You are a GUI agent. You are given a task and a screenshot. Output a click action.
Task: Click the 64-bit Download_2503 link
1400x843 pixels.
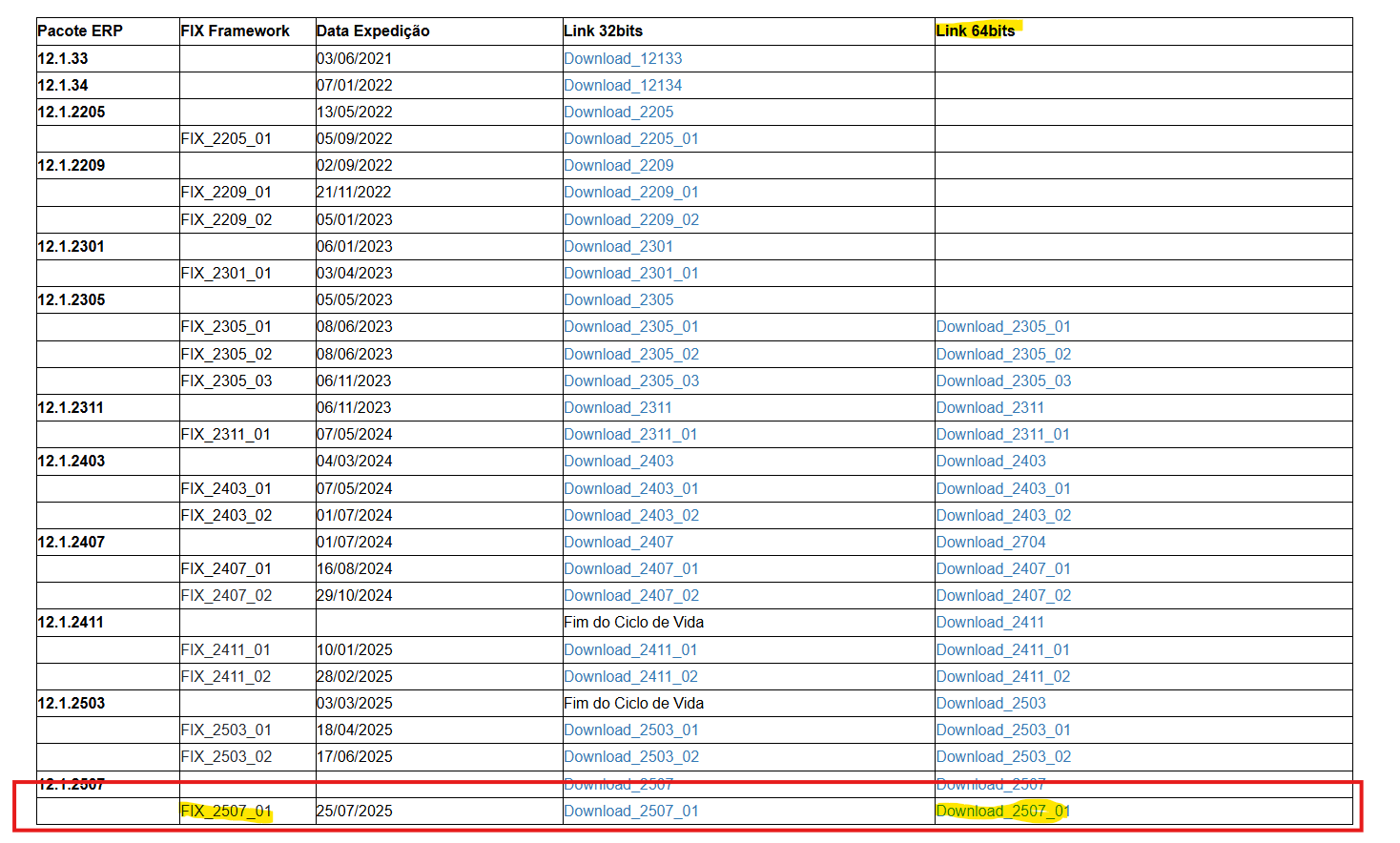coord(991,703)
